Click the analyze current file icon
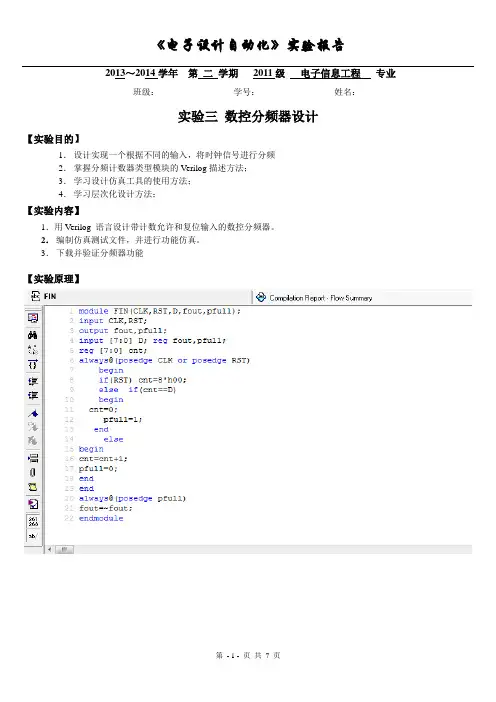This screenshot has width=496, height=702. point(33,504)
